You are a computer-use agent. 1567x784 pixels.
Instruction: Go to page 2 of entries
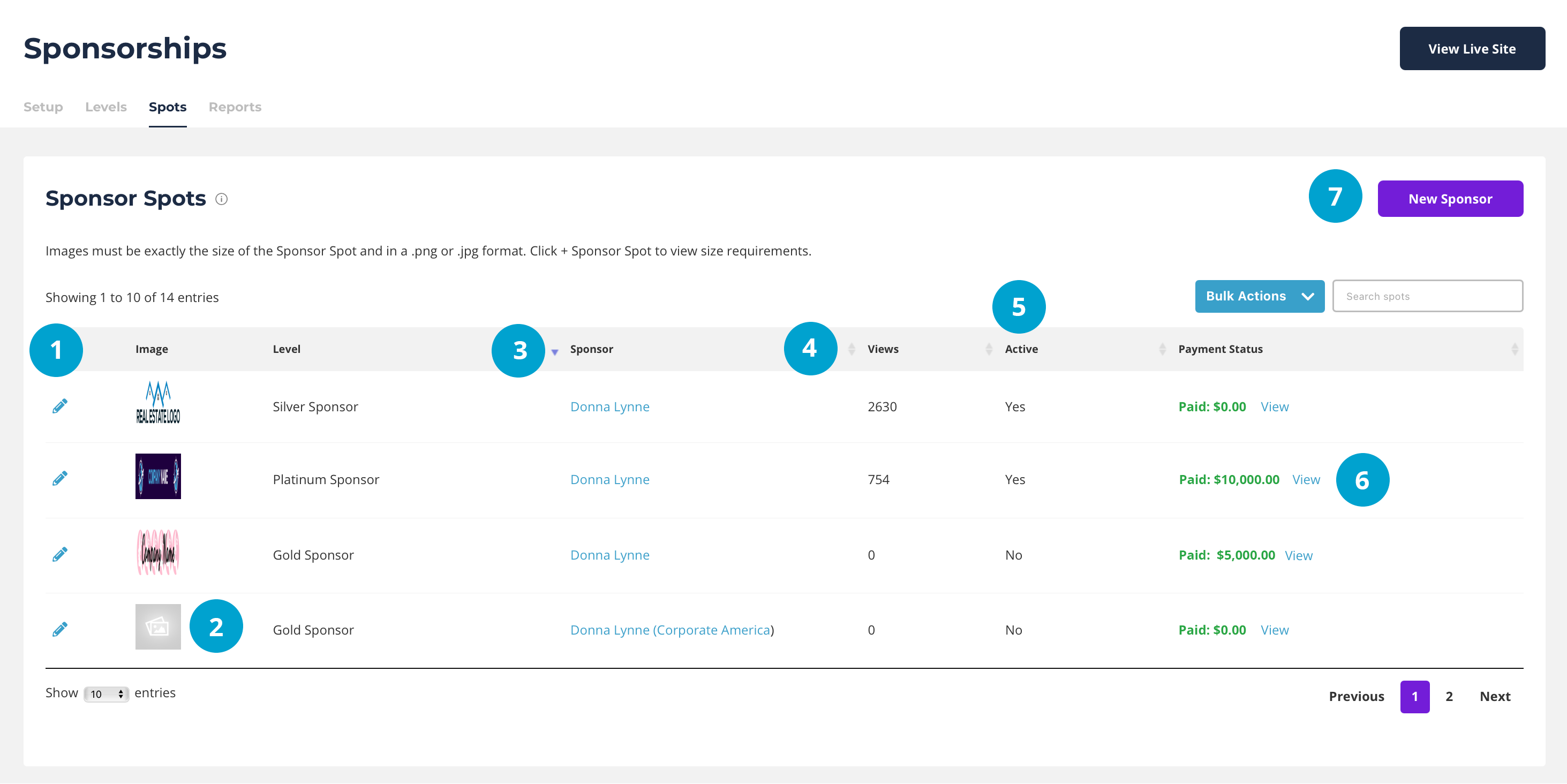click(x=1449, y=696)
